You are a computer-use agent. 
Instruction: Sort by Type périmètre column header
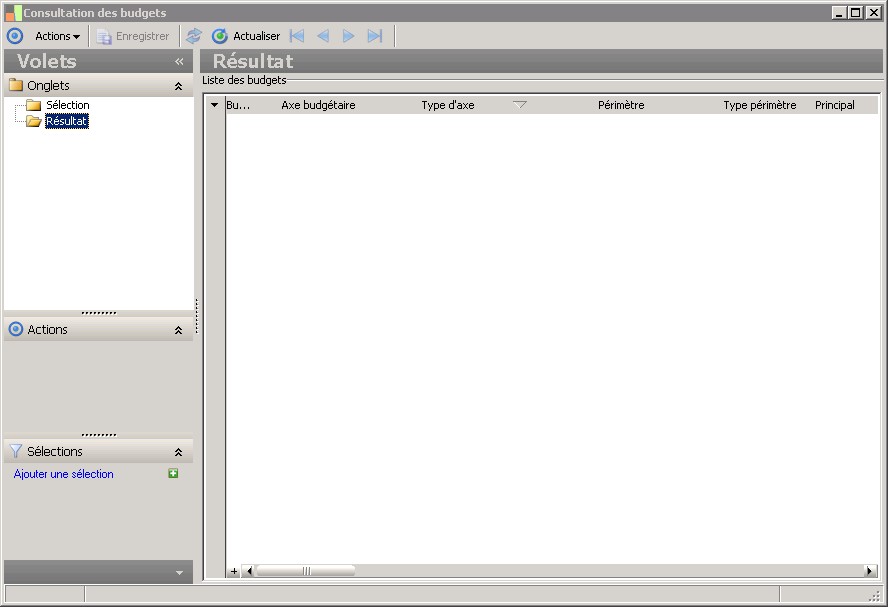click(759, 105)
